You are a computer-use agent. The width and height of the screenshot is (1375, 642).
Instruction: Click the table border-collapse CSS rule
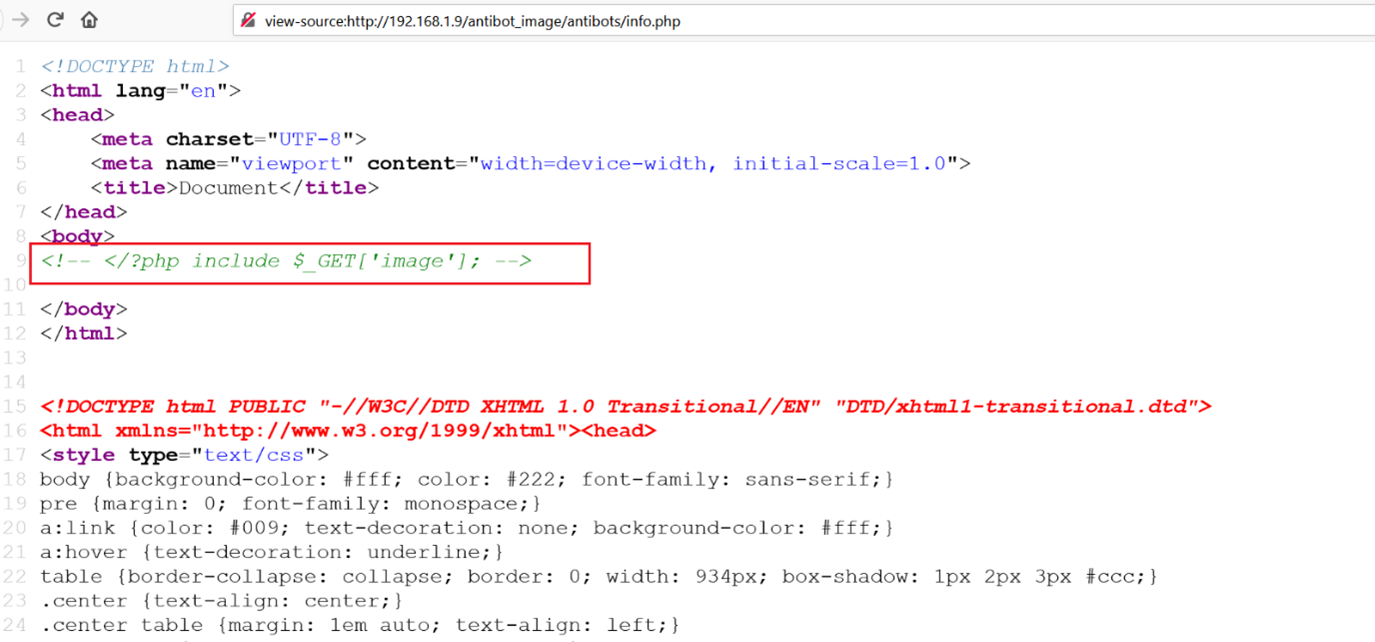598,577
